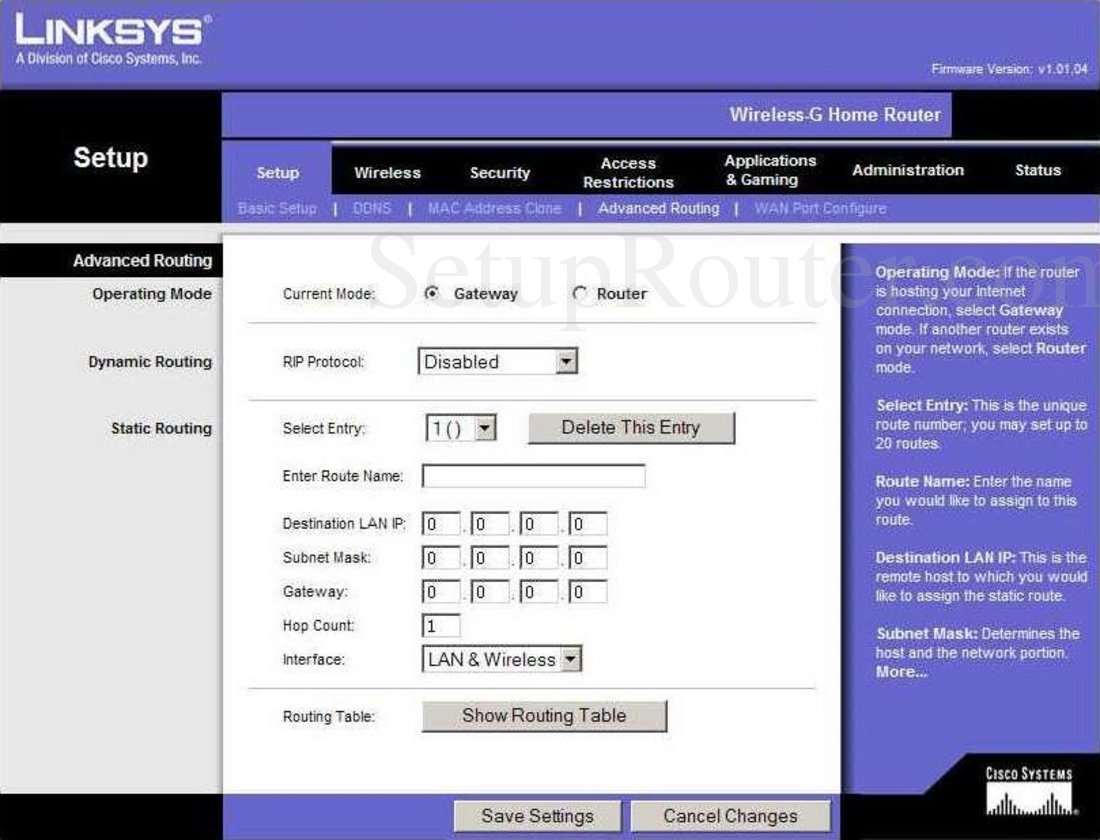The height and width of the screenshot is (840, 1100).
Task: Open the Interface dropdown
Action: 502,659
